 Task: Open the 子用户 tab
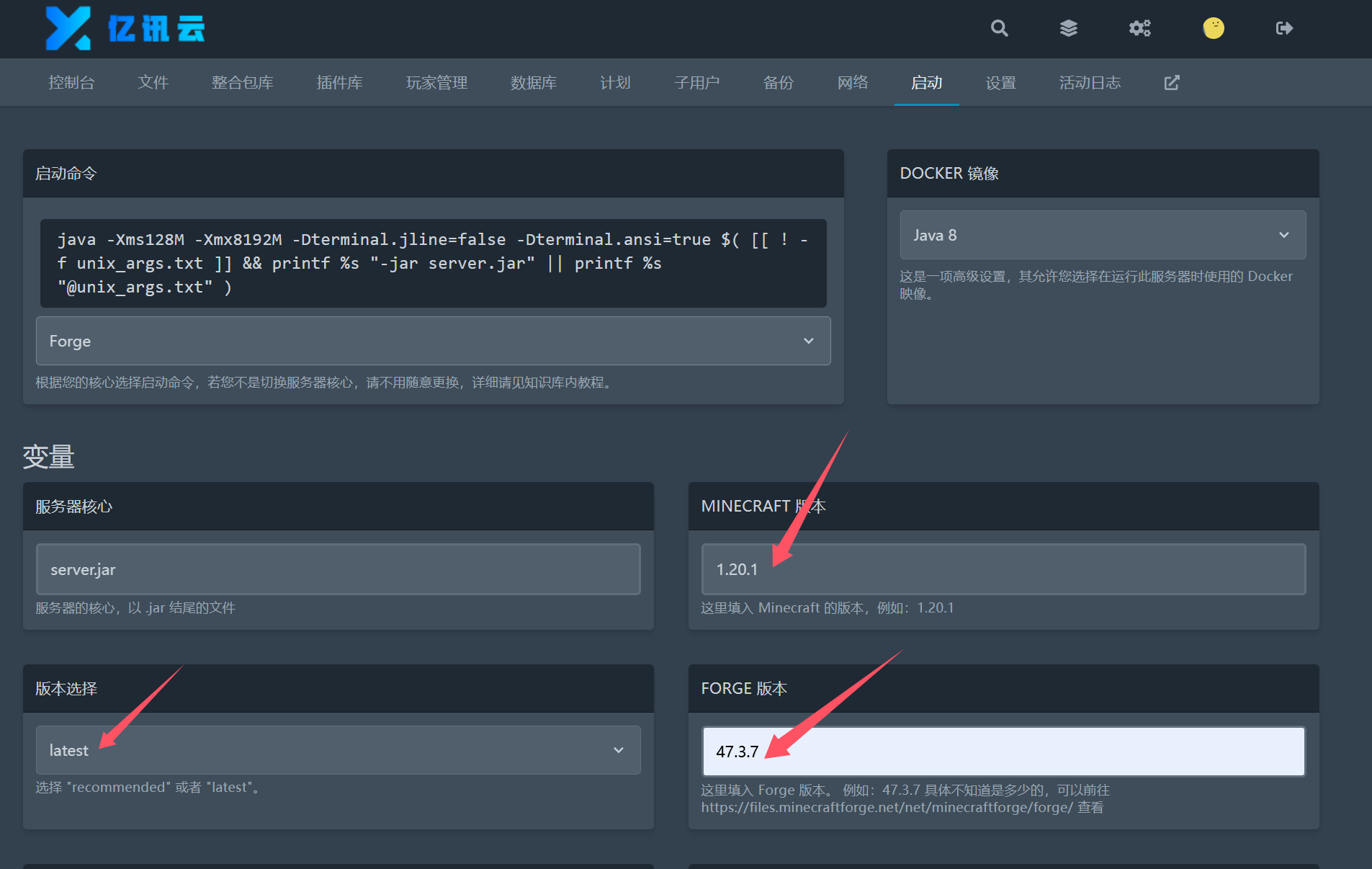[x=697, y=83]
